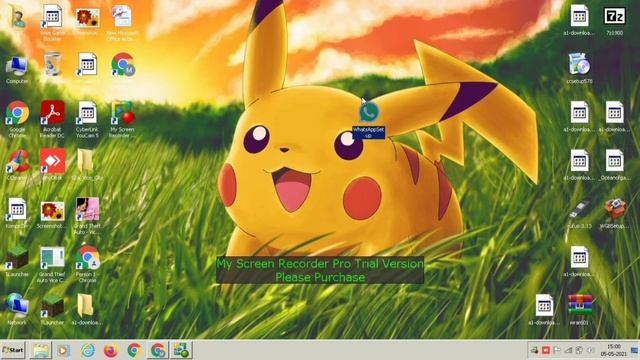Screen dimensions: 640x360
Task: Open the Start menu button
Action: pos(13,350)
